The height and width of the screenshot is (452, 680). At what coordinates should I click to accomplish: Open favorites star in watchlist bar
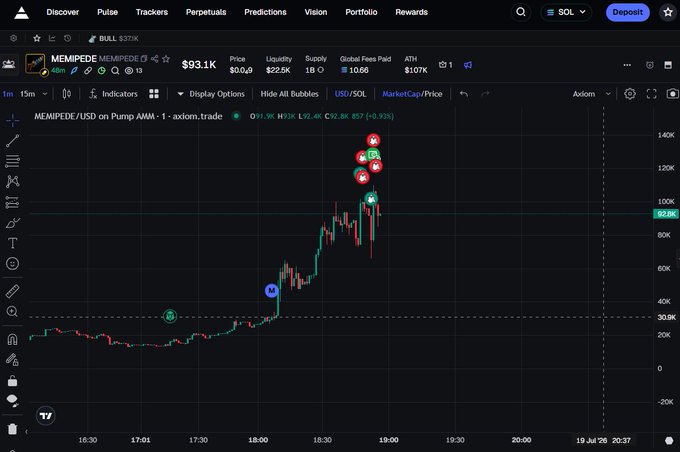point(37,38)
